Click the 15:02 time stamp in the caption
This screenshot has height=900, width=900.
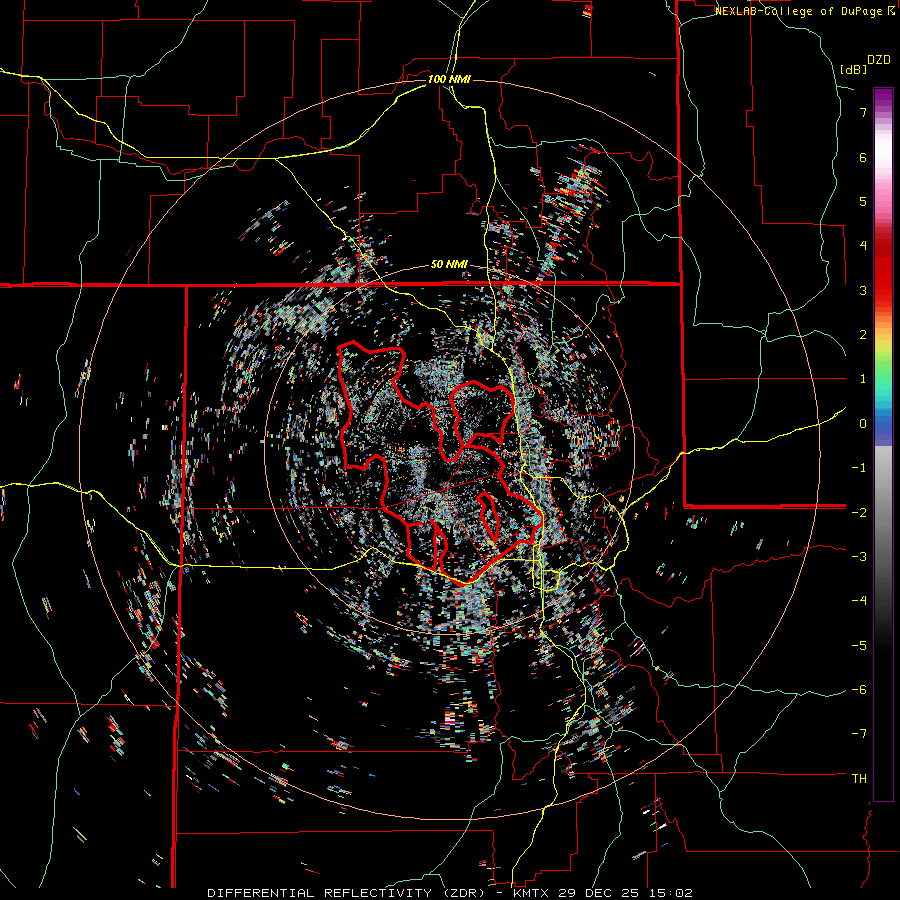tap(670, 893)
